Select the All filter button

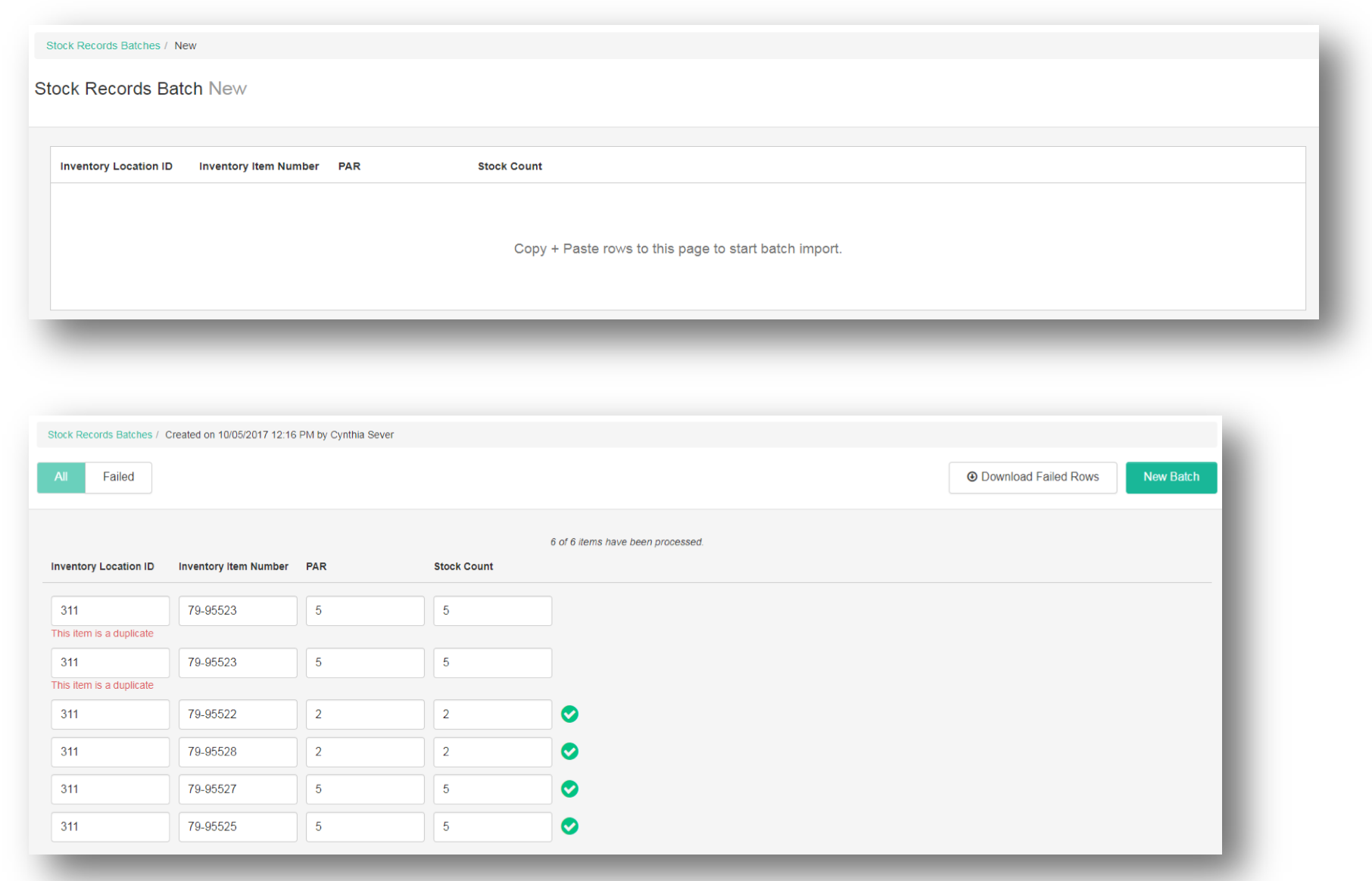click(x=61, y=477)
